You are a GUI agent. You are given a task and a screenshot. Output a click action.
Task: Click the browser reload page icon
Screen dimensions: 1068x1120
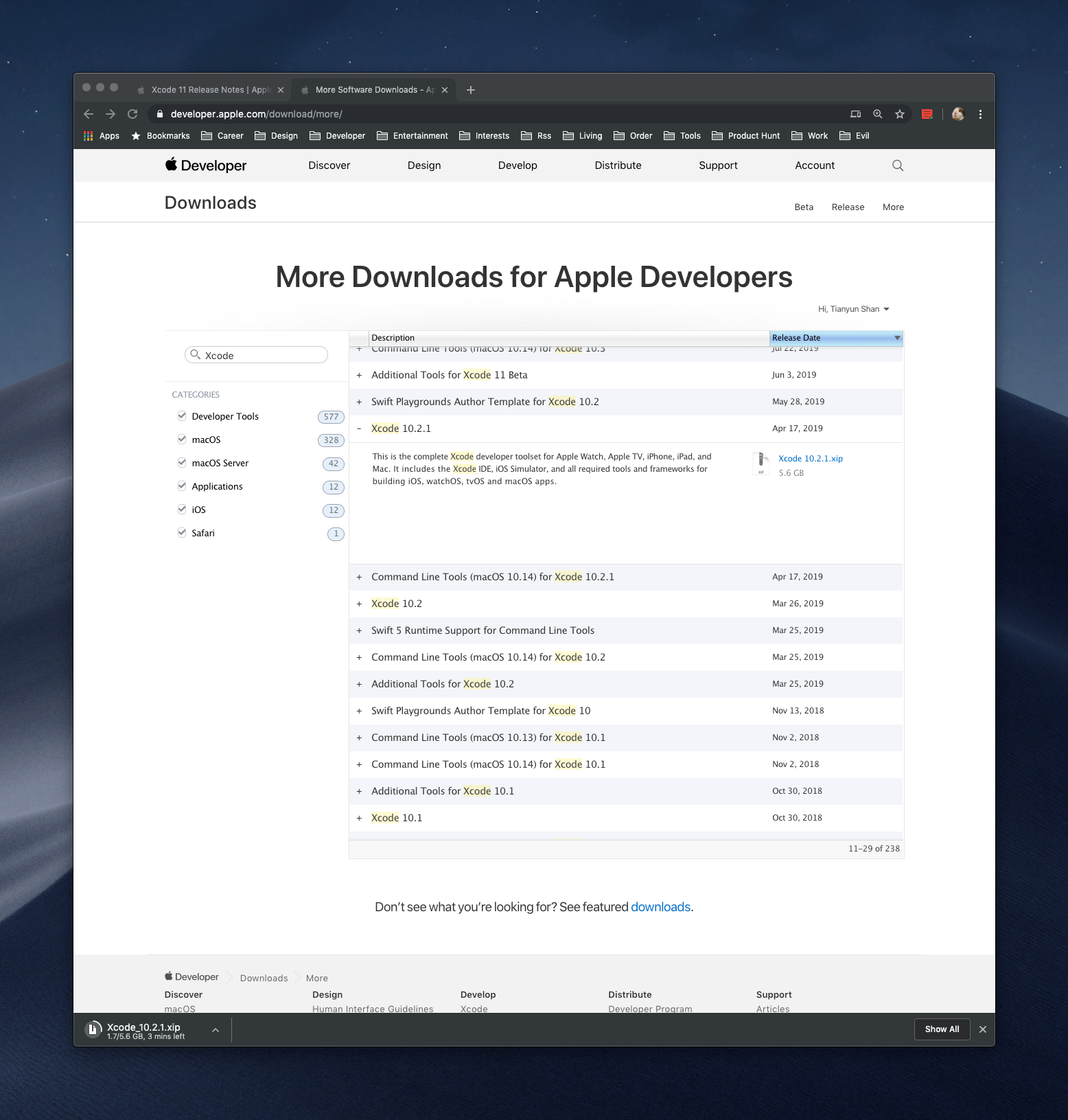[x=132, y=114]
